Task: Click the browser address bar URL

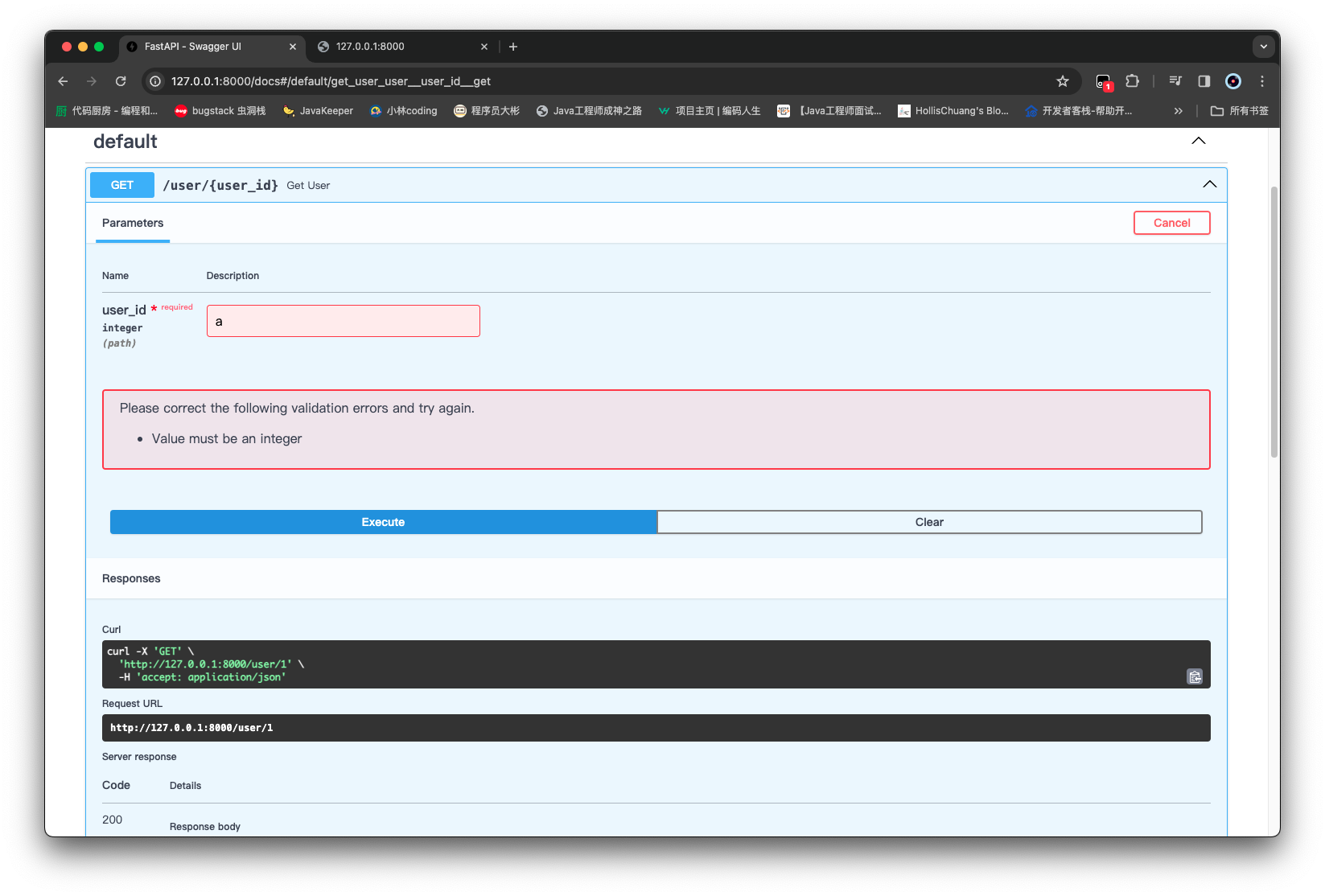Action: [331, 81]
